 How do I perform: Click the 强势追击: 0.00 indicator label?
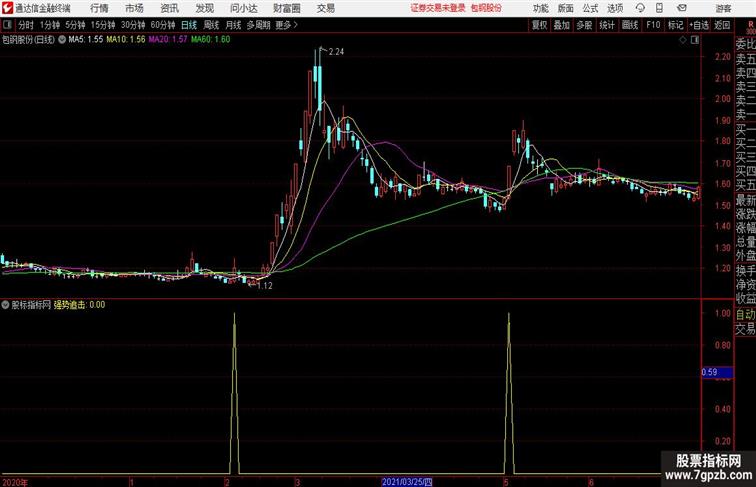(x=79, y=305)
